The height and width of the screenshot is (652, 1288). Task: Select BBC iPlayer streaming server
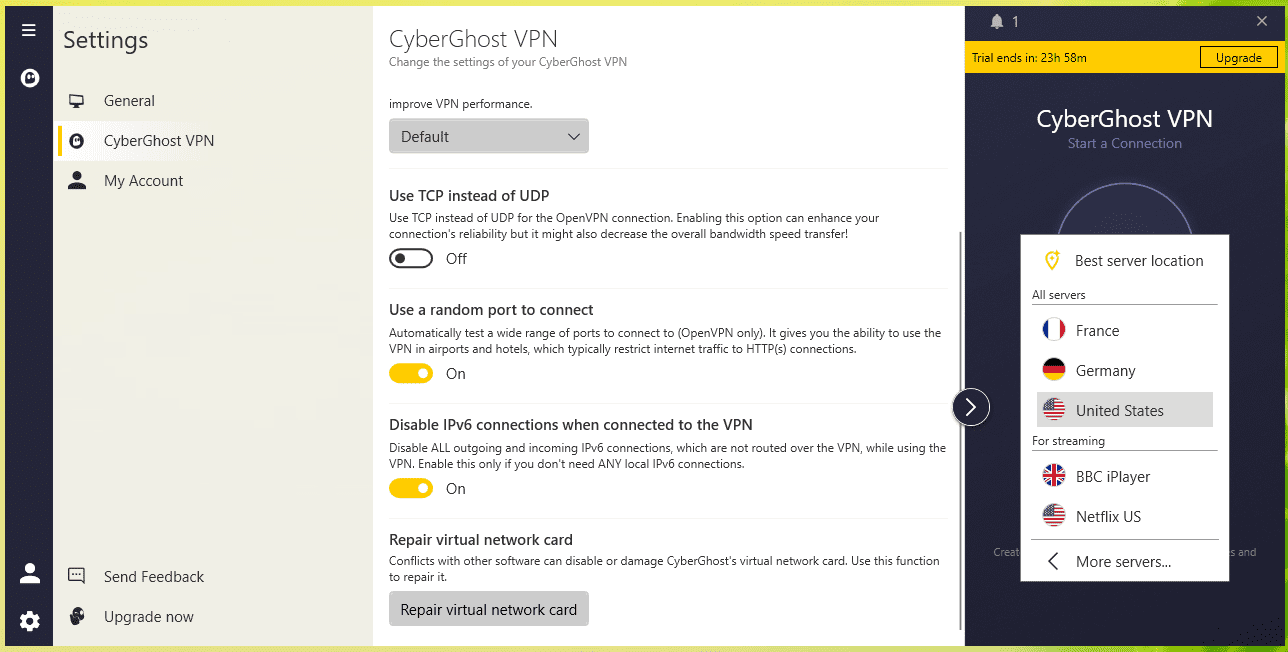coord(1112,476)
